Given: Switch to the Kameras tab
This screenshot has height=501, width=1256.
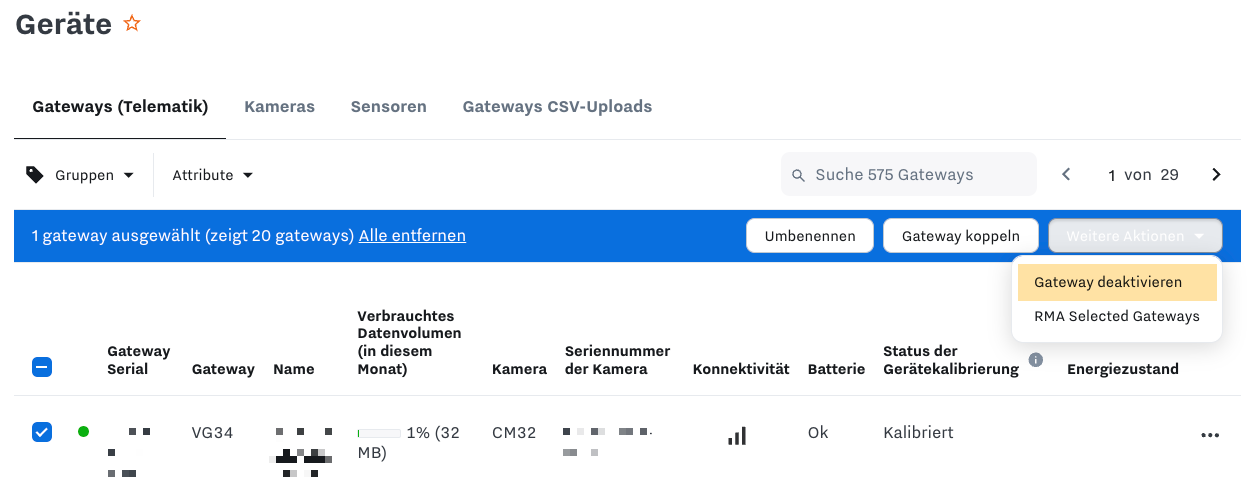Looking at the screenshot, I should tap(279, 106).
